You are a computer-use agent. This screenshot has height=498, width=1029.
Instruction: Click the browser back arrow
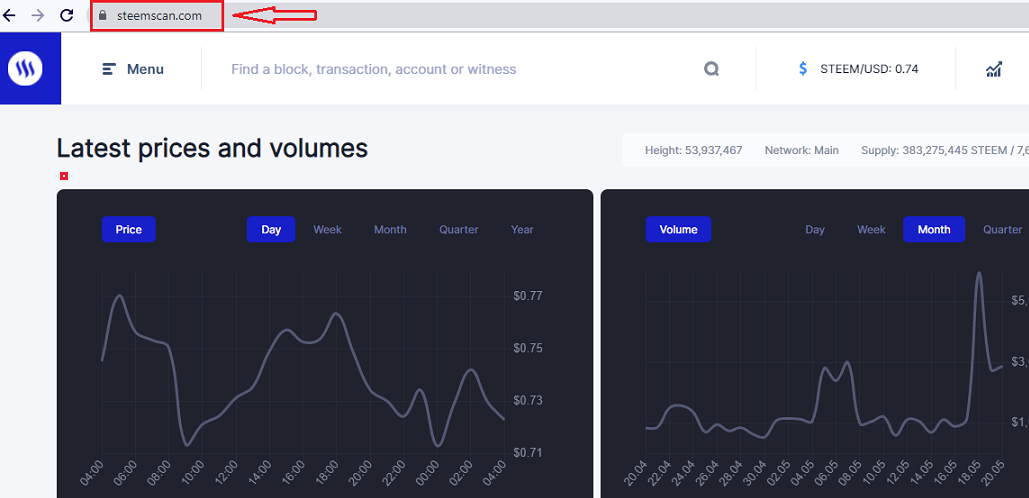(9, 15)
